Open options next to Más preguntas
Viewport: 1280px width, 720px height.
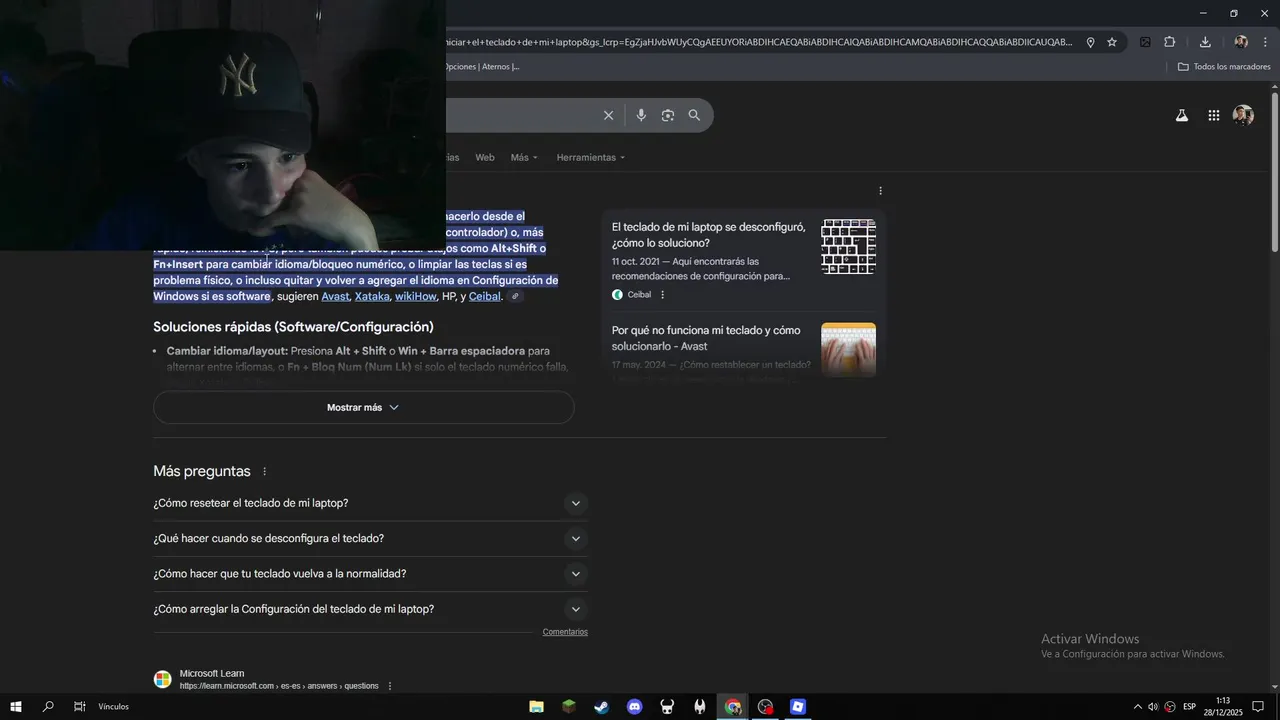(265, 472)
